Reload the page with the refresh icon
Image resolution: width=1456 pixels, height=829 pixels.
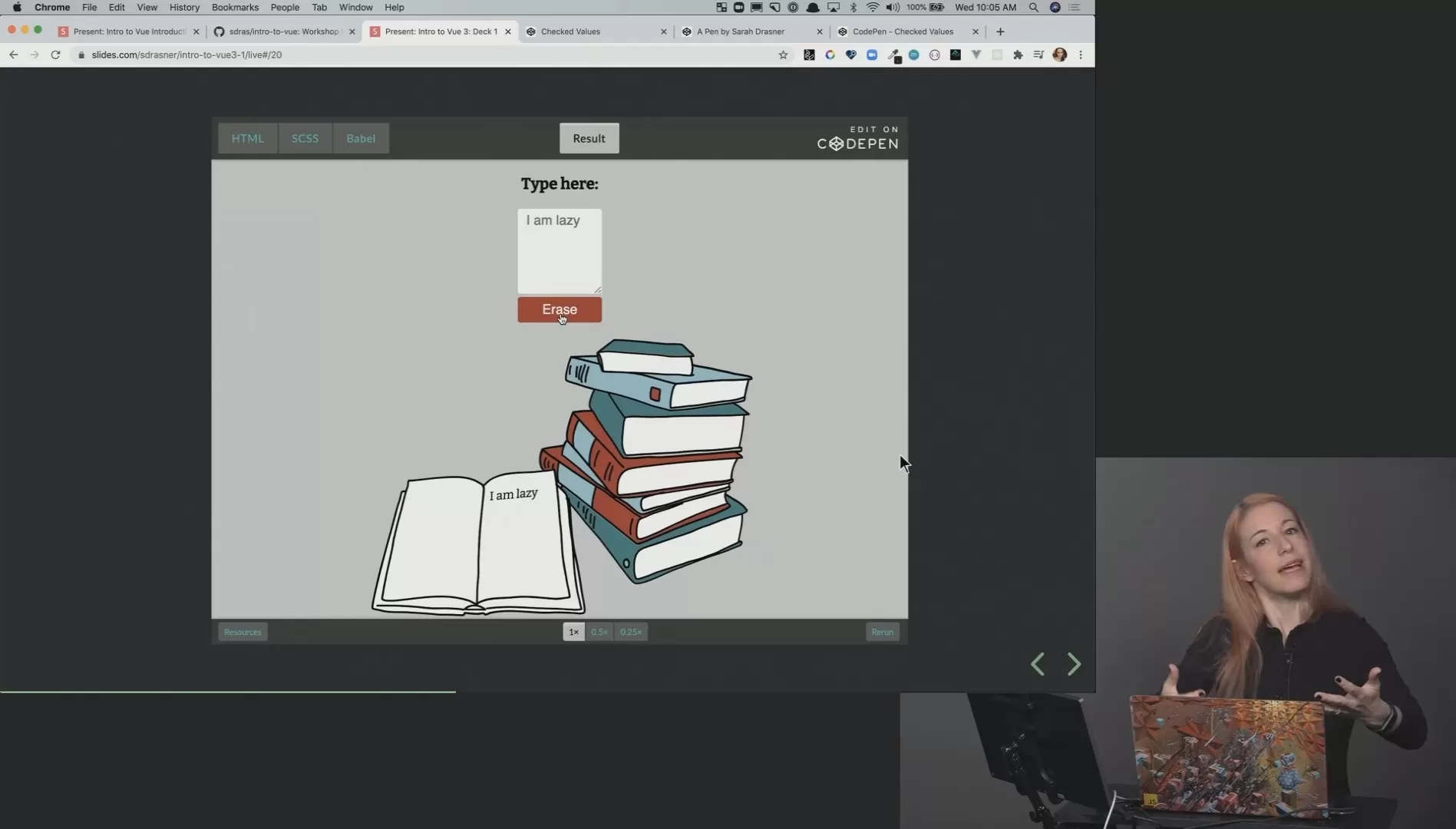(55, 54)
